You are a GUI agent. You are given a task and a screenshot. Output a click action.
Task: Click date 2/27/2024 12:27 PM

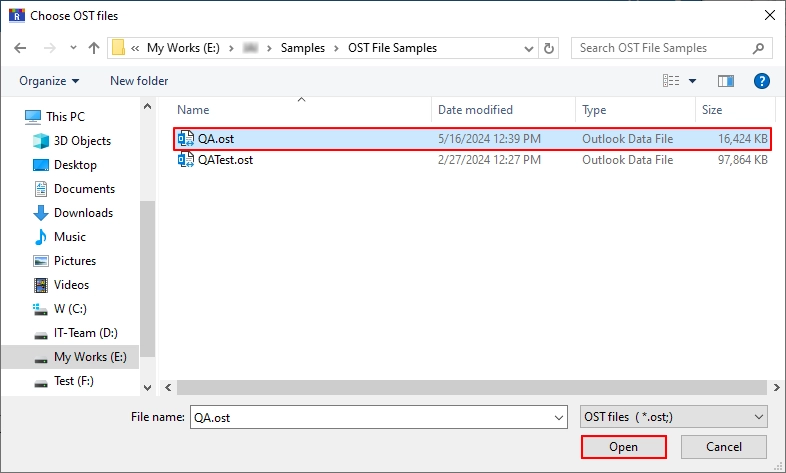click(489, 160)
